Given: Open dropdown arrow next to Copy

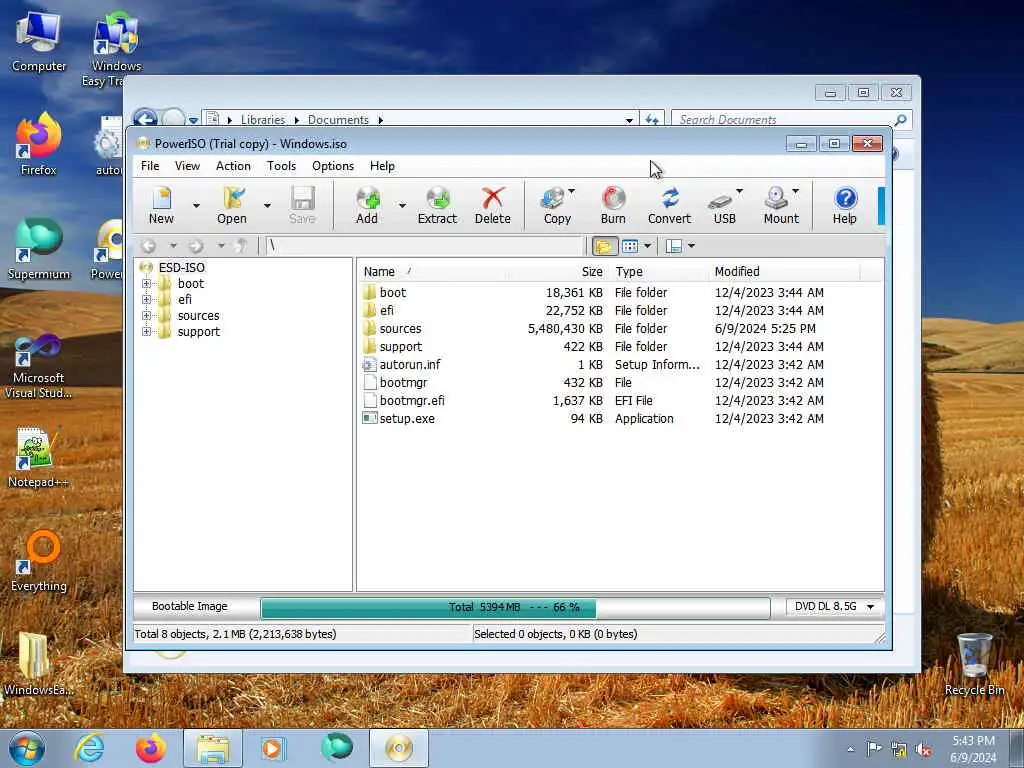Looking at the screenshot, I should click(571, 191).
